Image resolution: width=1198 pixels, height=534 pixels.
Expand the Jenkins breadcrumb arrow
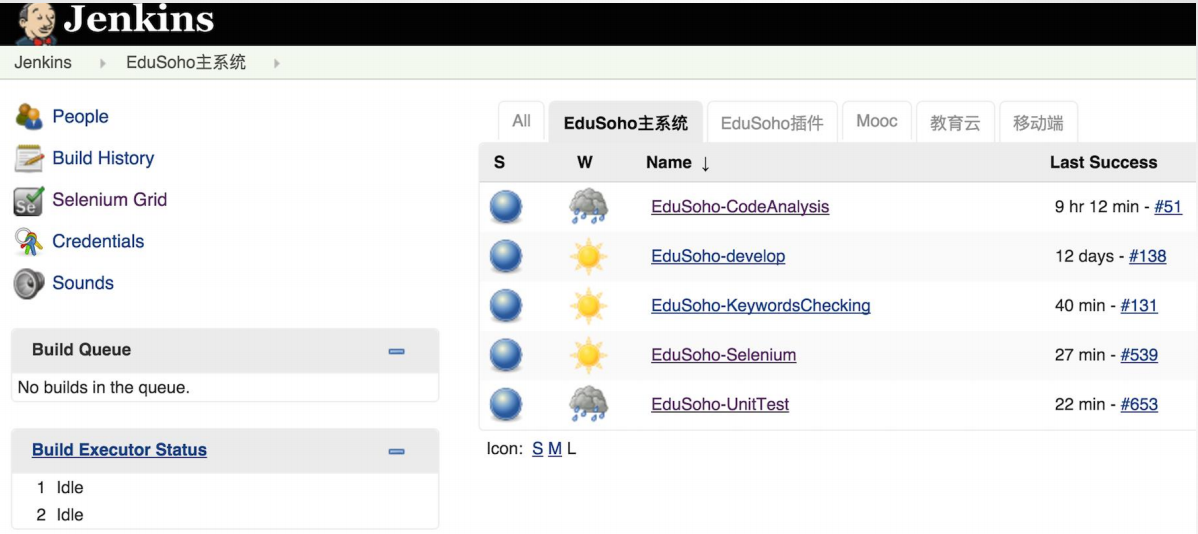(x=103, y=63)
